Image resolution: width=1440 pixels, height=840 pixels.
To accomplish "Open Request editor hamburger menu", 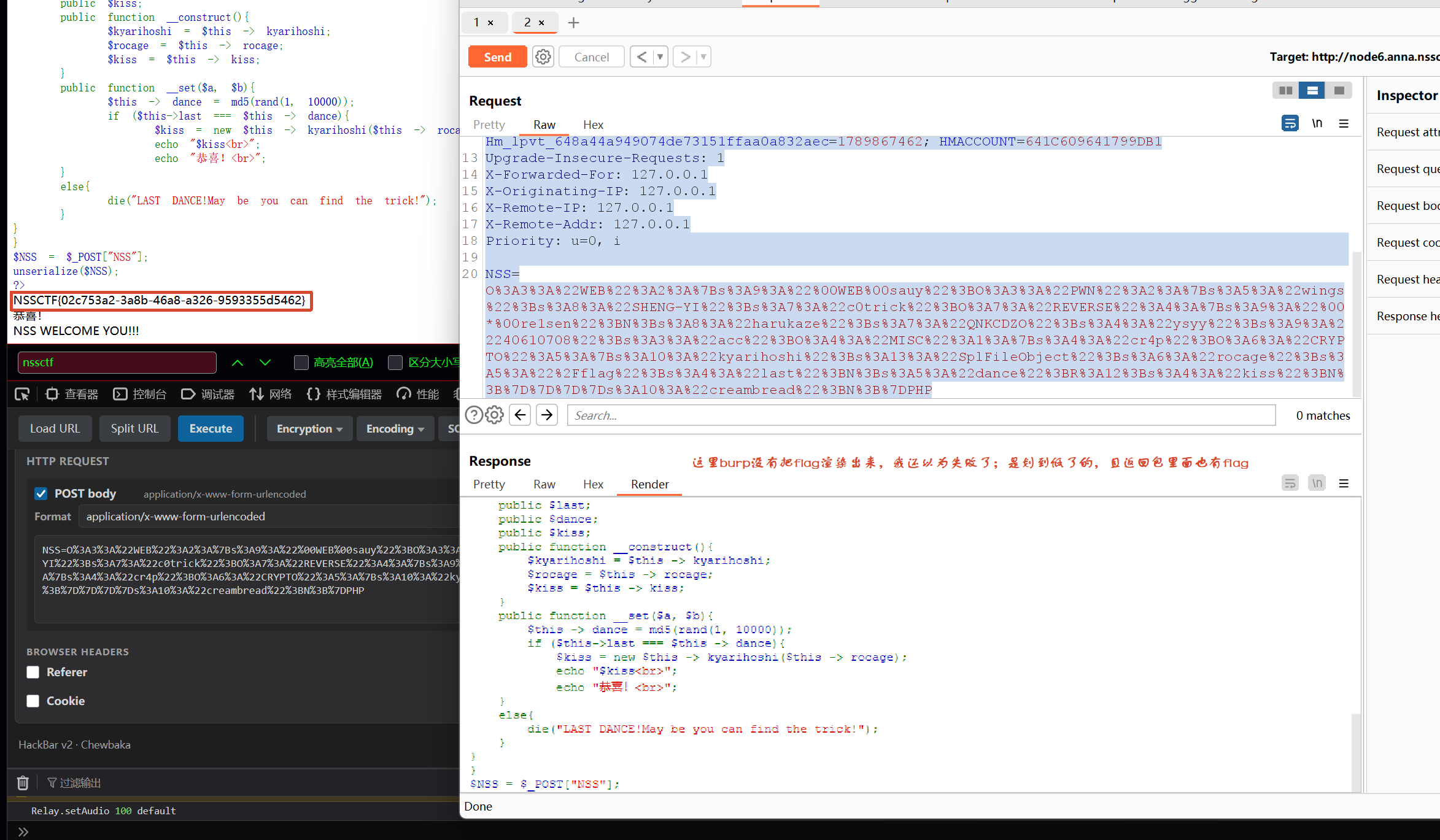I will point(1344,123).
